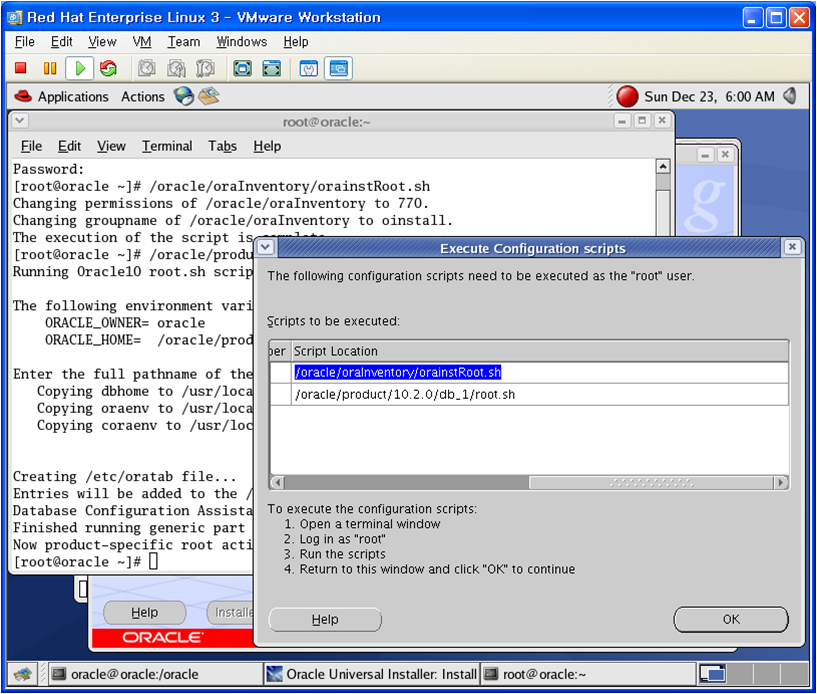Switch to root@oracle:~ in the taskbar

click(588, 674)
